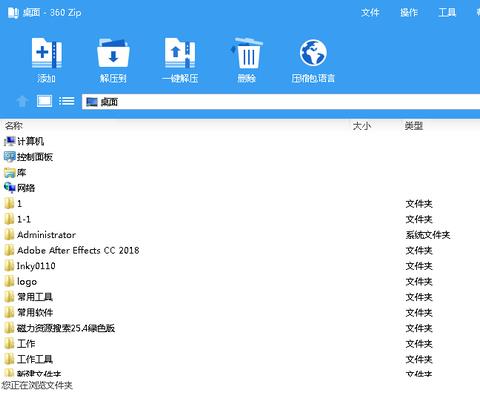Open the 操作 menu
The image size is (480, 396).
(409, 13)
